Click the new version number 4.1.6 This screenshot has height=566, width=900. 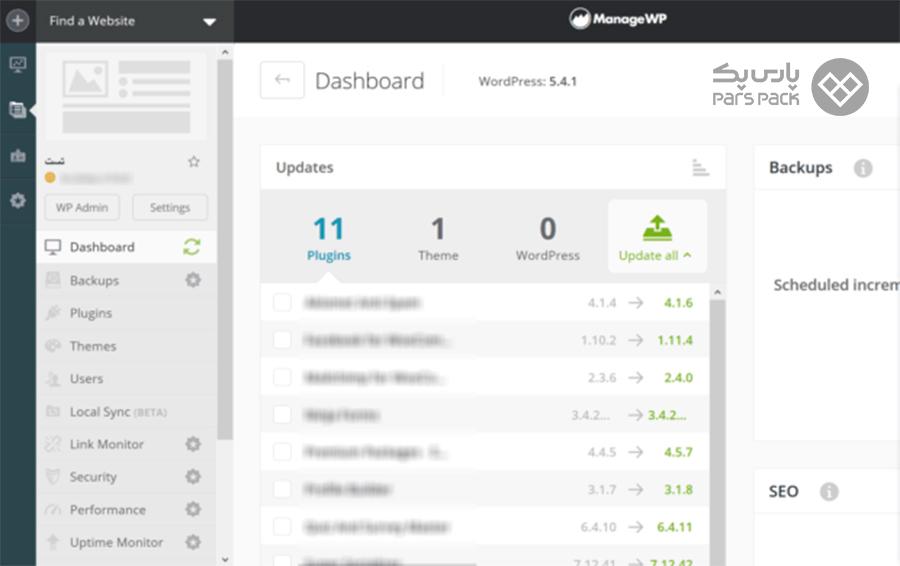click(x=678, y=303)
